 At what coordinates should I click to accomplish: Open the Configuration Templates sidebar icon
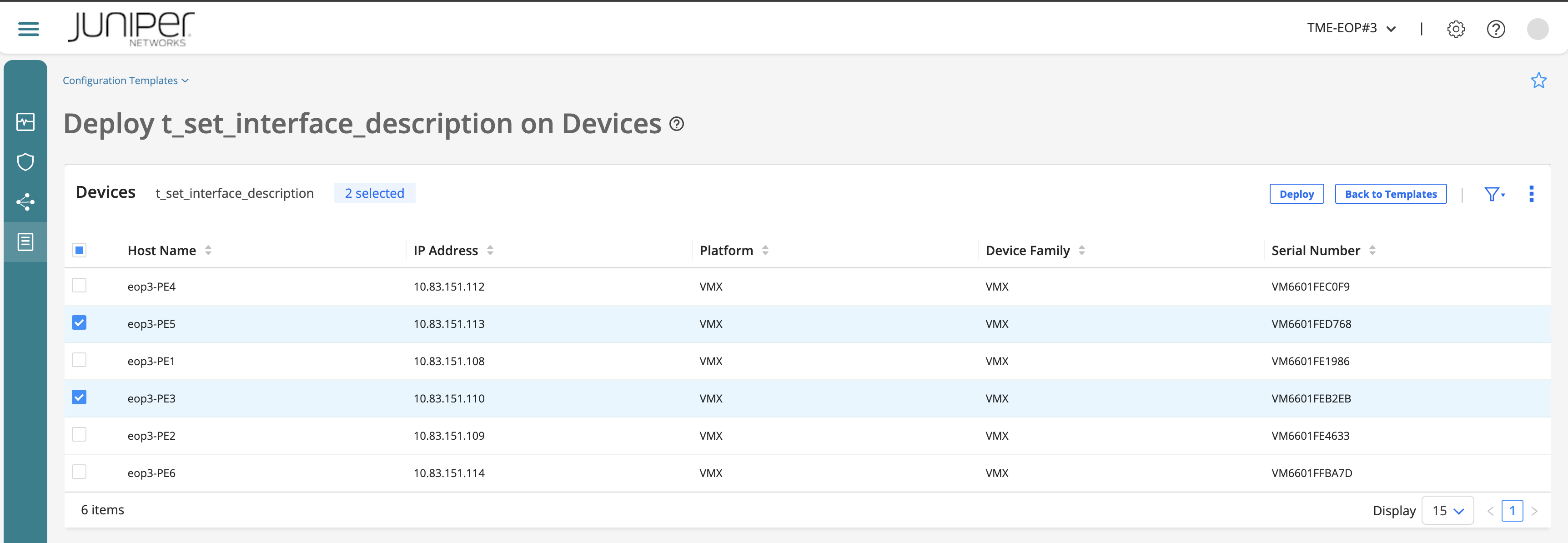[25, 241]
